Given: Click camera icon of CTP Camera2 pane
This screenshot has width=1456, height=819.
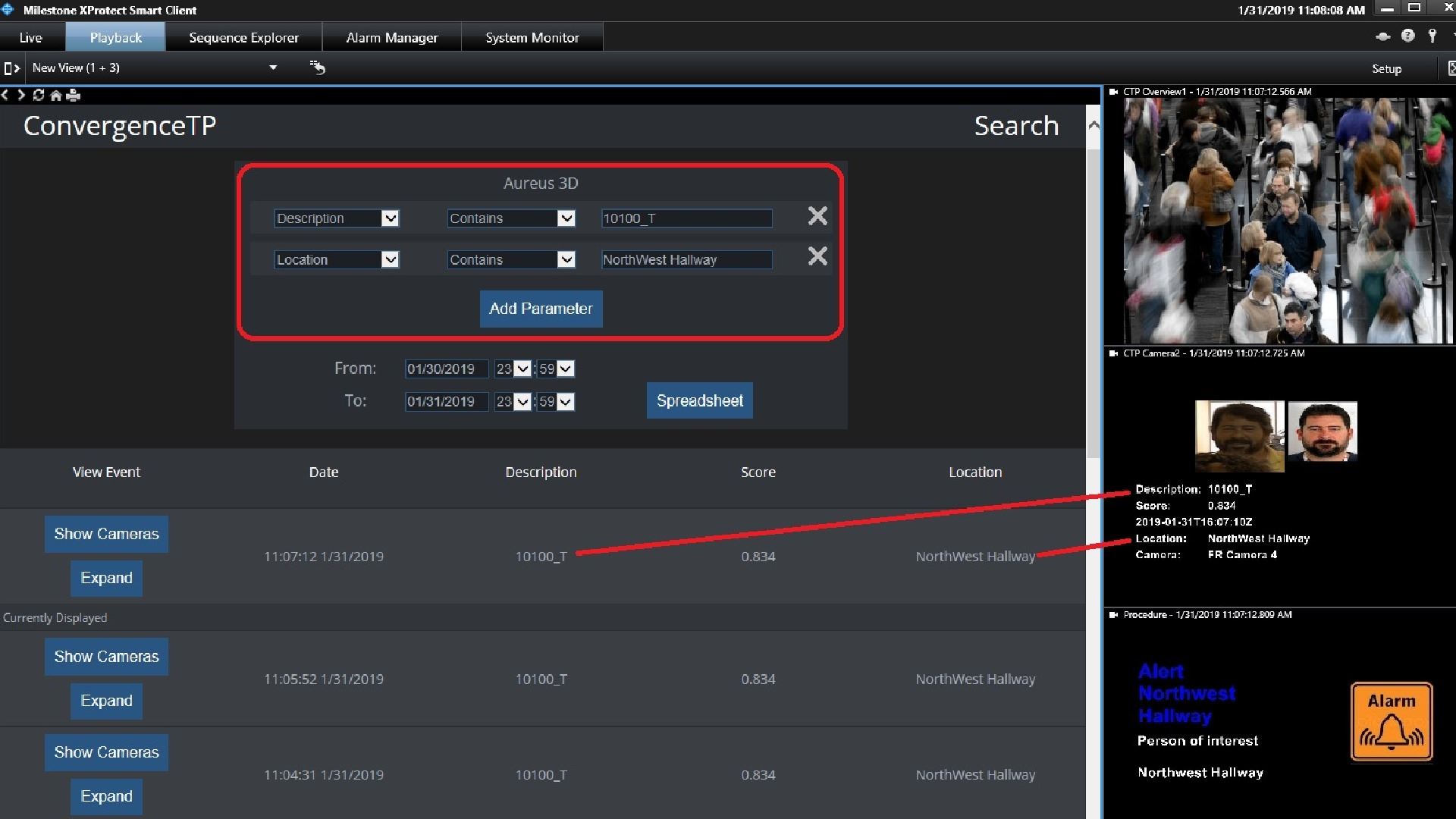Looking at the screenshot, I should tap(1113, 353).
